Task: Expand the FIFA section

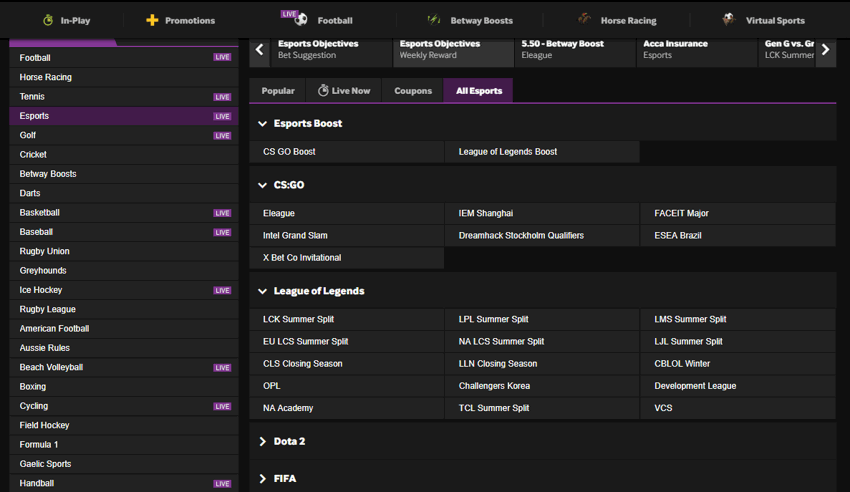Action: pyautogui.click(x=262, y=479)
